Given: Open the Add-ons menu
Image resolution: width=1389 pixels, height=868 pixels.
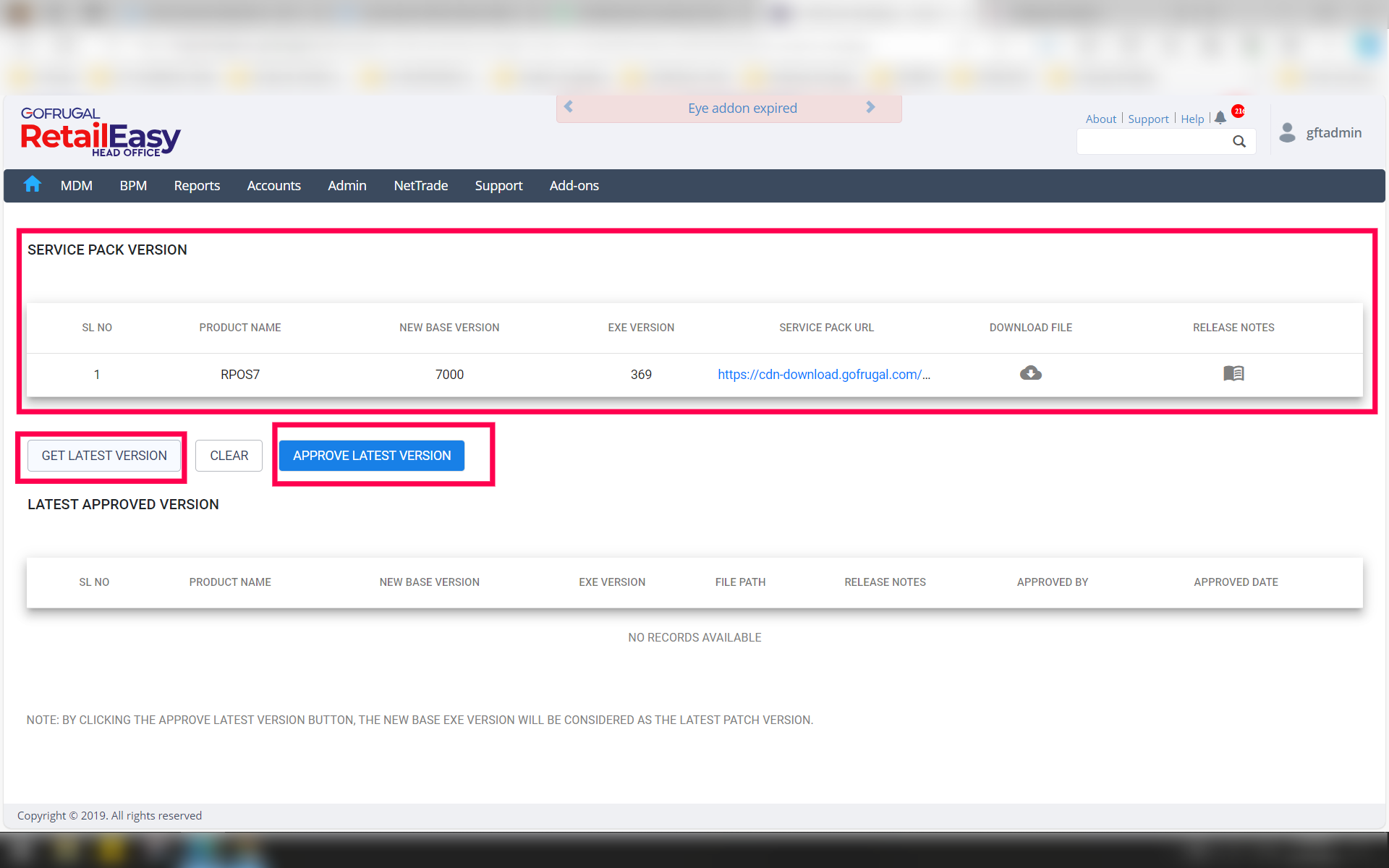Looking at the screenshot, I should pyautogui.click(x=574, y=186).
